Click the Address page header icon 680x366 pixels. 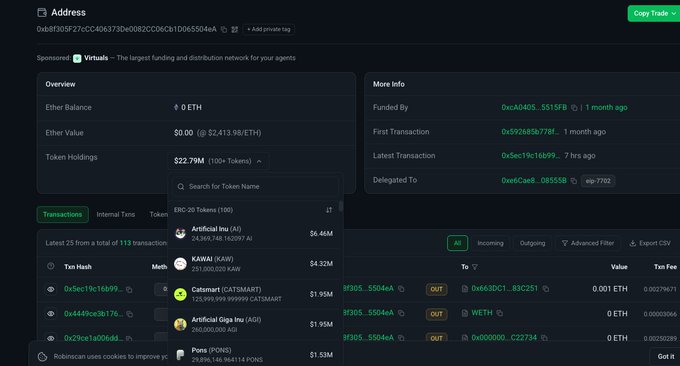click(42, 13)
